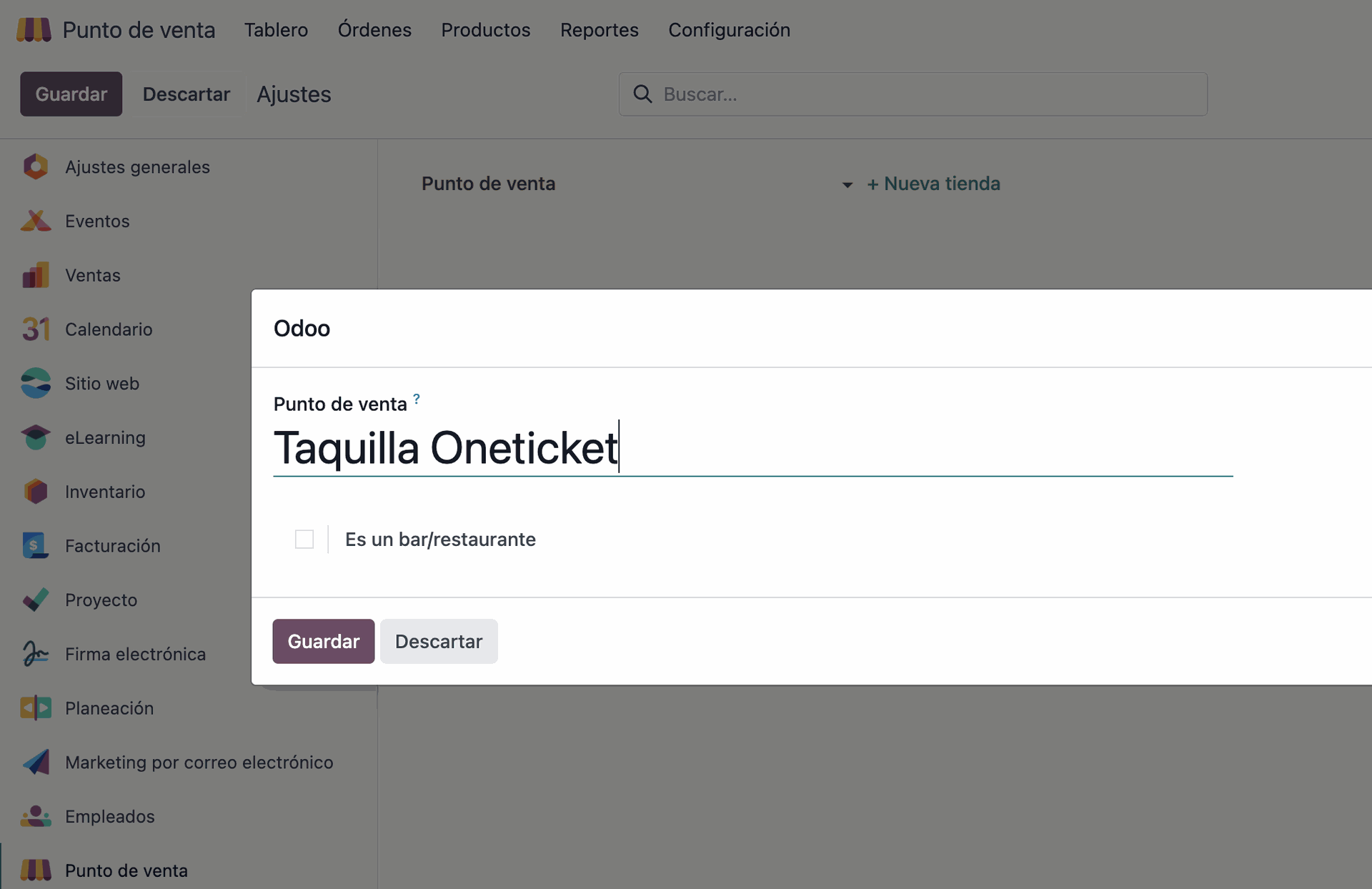Click the Punto de venta name field
The image size is (1372, 889).
[753, 448]
